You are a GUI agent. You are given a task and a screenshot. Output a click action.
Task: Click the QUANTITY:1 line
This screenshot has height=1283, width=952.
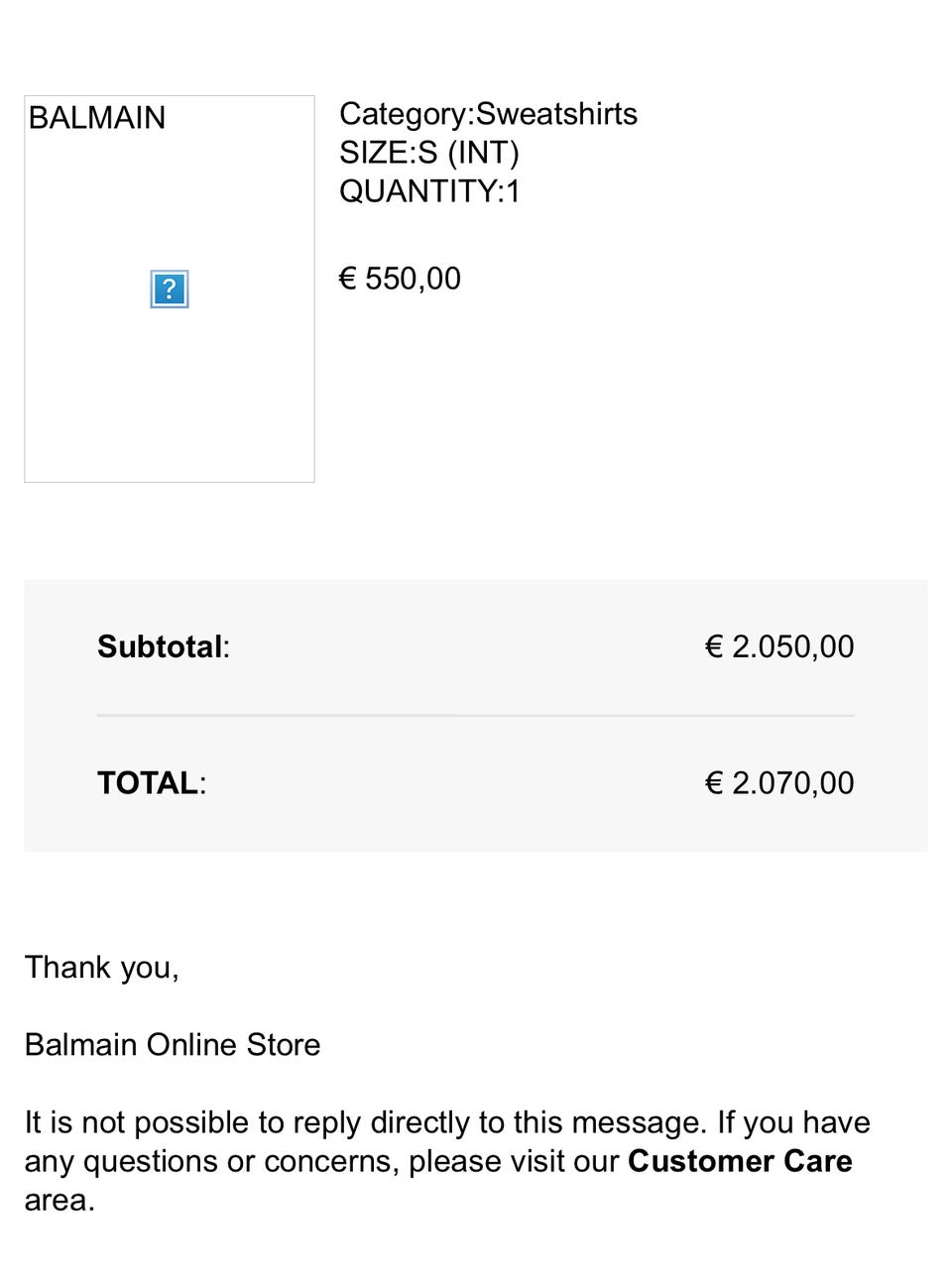pos(429,191)
